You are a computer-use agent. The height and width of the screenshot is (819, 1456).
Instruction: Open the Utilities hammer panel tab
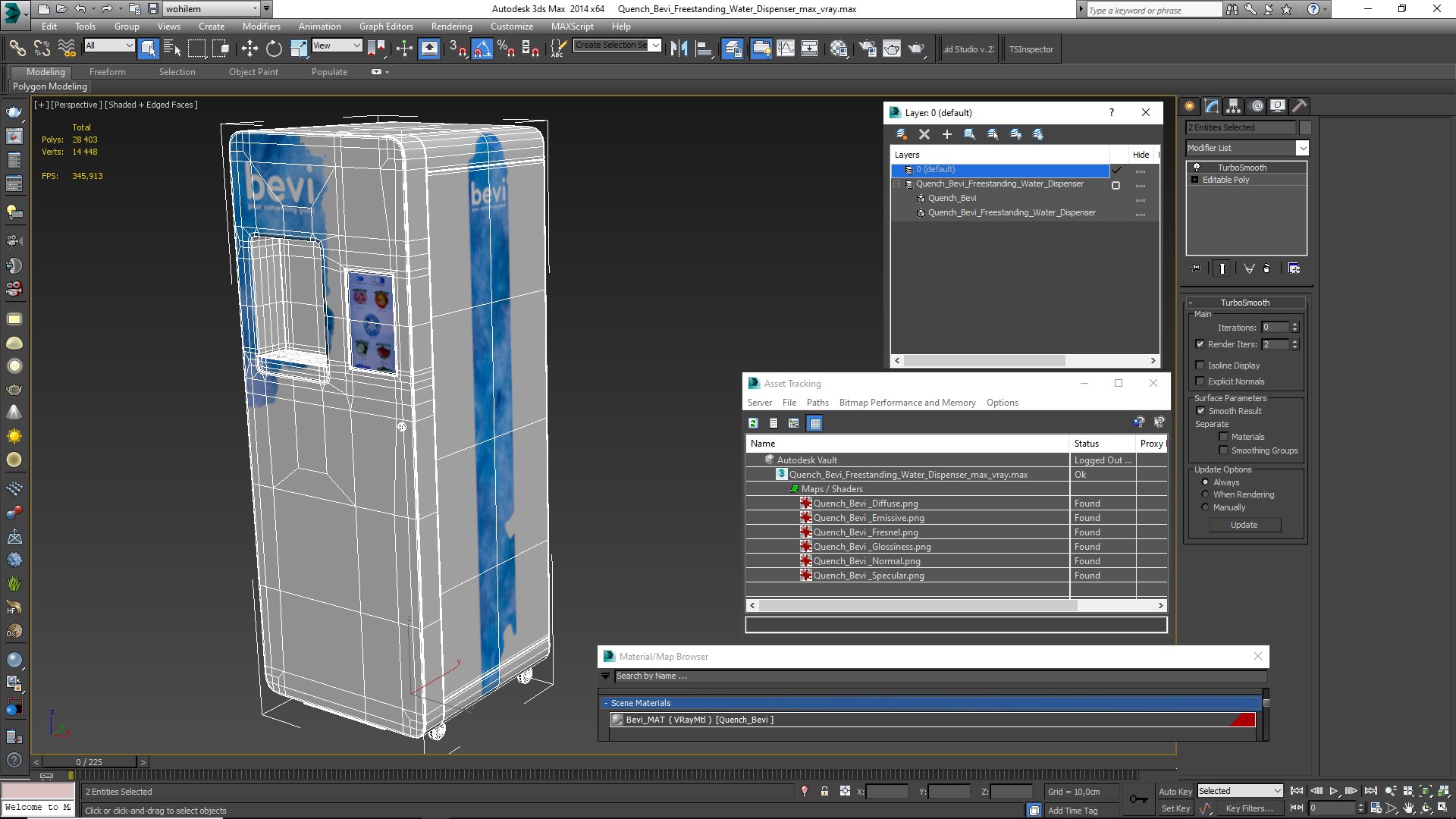(1300, 106)
